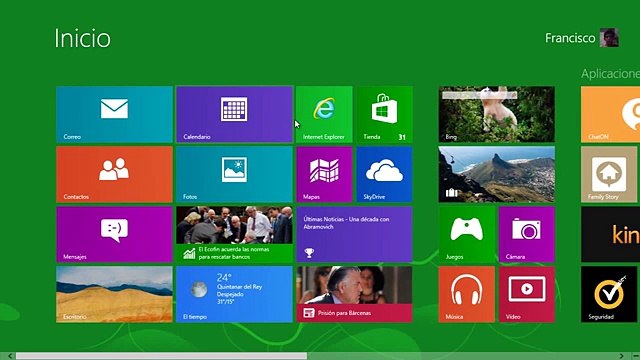The width and height of the screenshot is (640, 360).
Task: Open the Tienda store tile
Action: point(384,114)
